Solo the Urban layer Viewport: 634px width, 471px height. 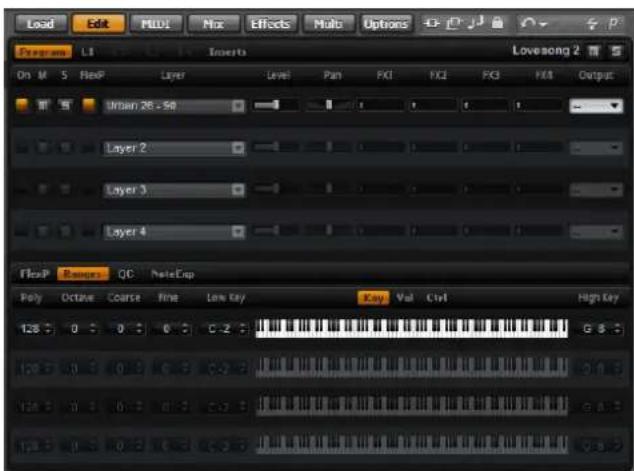point(65,106)
